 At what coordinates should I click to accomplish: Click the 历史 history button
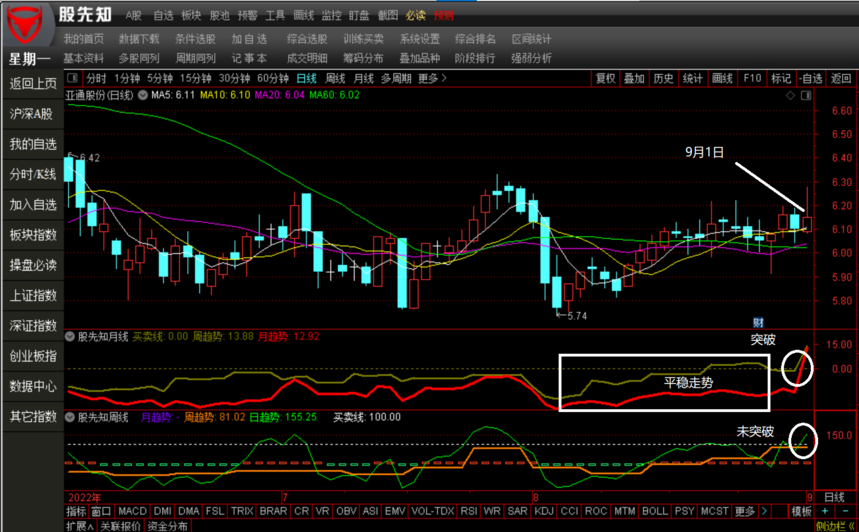(663, 78)
